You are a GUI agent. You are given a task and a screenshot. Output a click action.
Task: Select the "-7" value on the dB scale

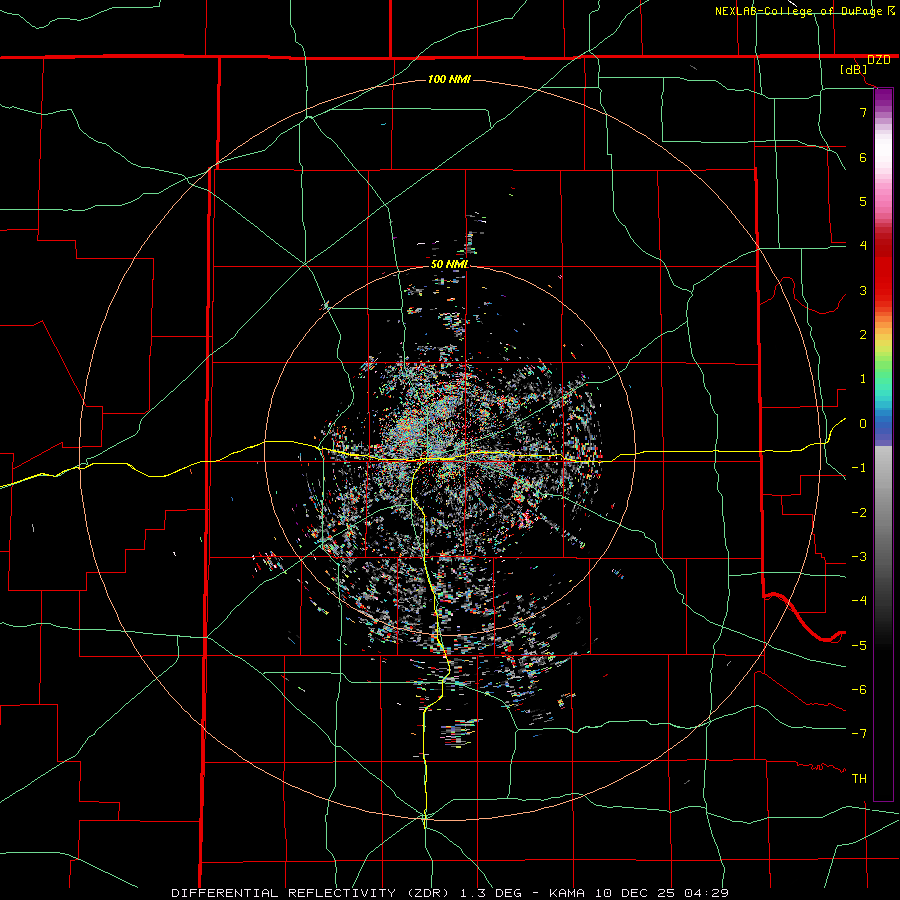coord(859,734)
